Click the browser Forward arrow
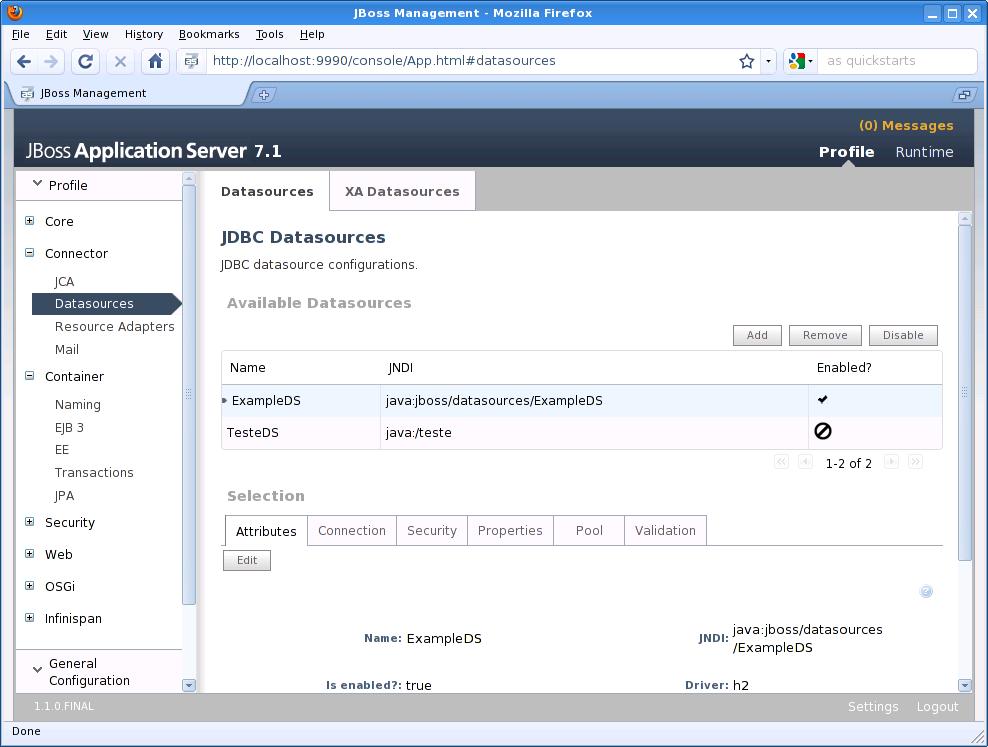 tap(51, 61)
